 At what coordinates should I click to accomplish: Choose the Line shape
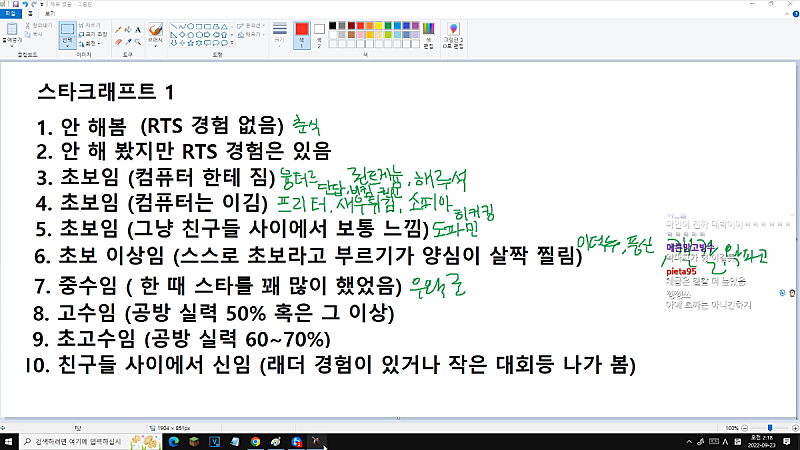point(174,26)
